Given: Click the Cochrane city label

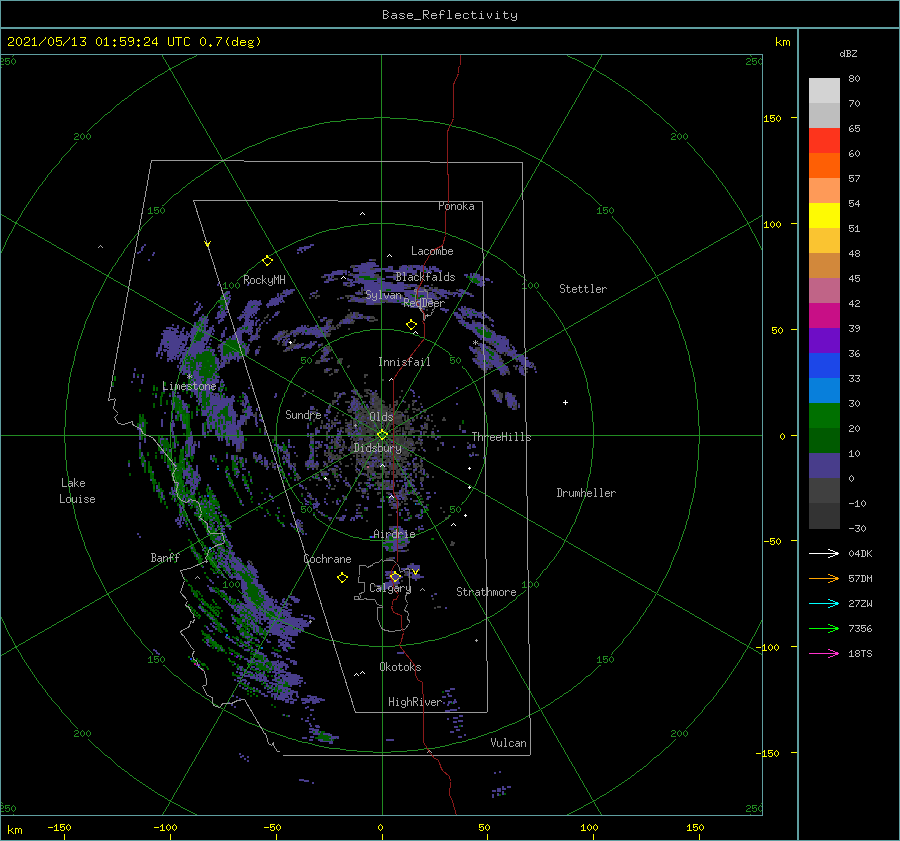Looking at the screenshot, I should click(x=327, y=559).
